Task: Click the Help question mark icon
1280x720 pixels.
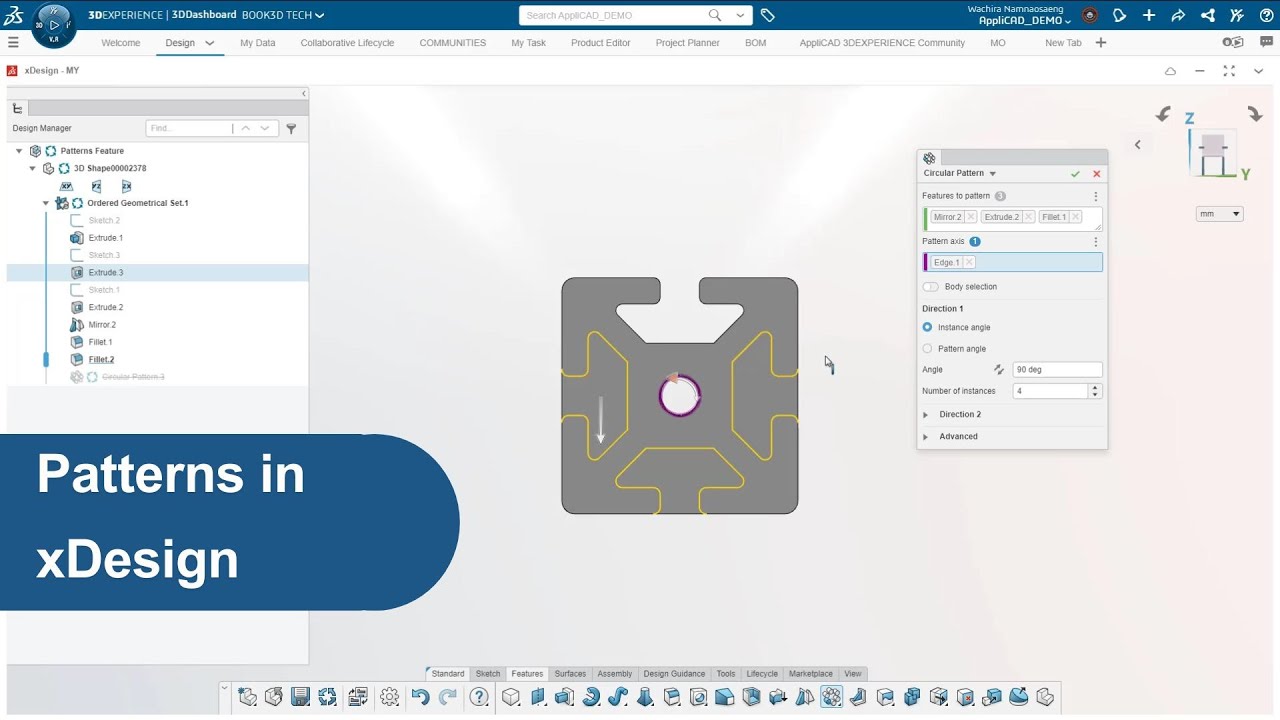Action: (x=479, y=697)
